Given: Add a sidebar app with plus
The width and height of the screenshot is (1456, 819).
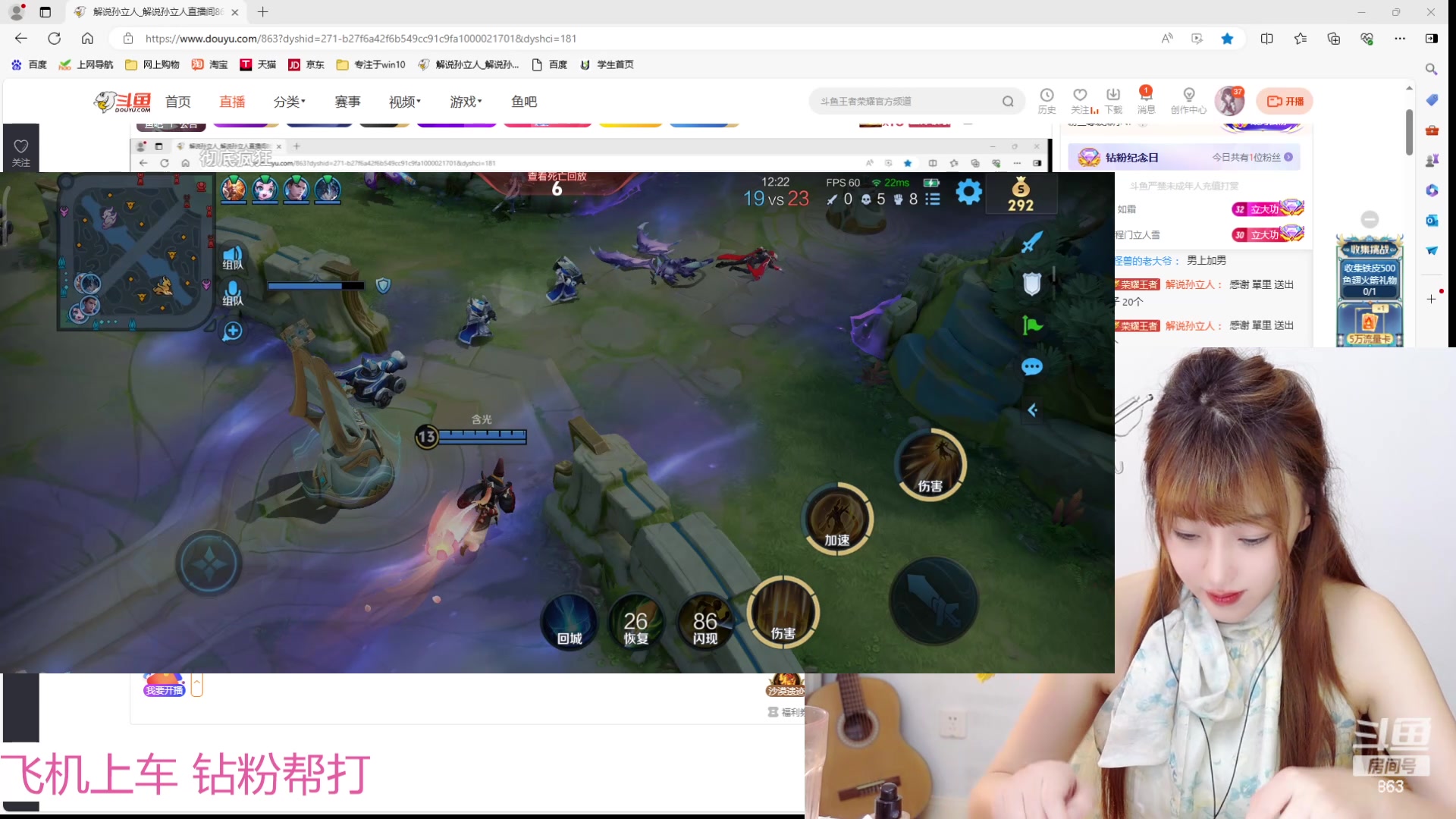Looking at the screenshot, I should [1432, 300].
